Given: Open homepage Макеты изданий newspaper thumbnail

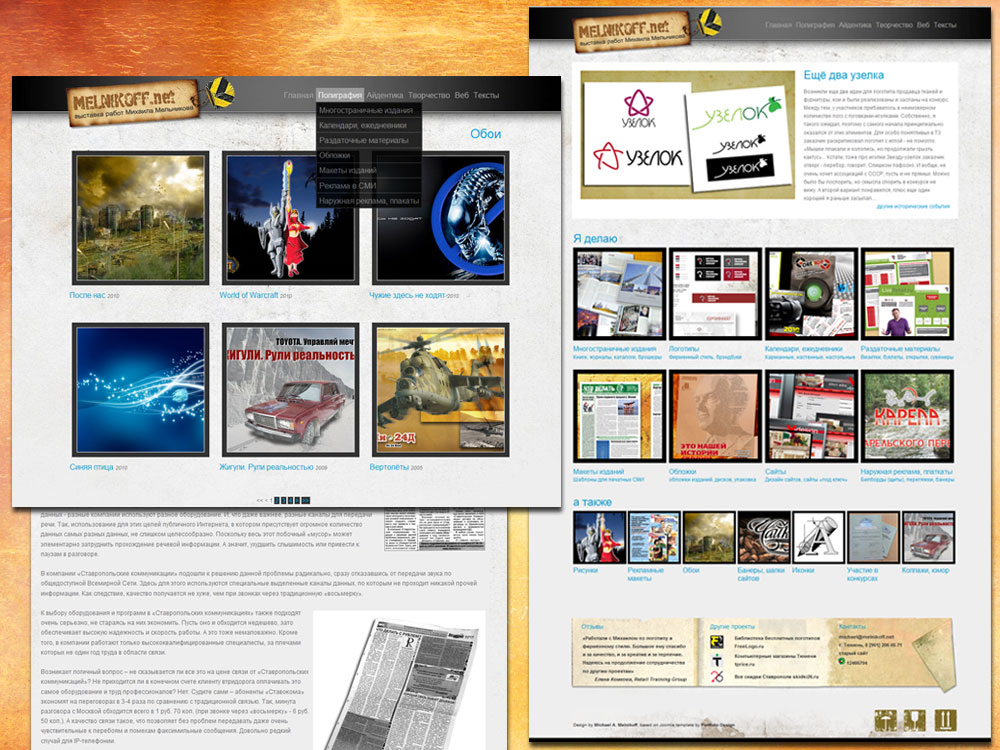Looking at the screenshot, I should pyautogui.click(x=619, y=416).
